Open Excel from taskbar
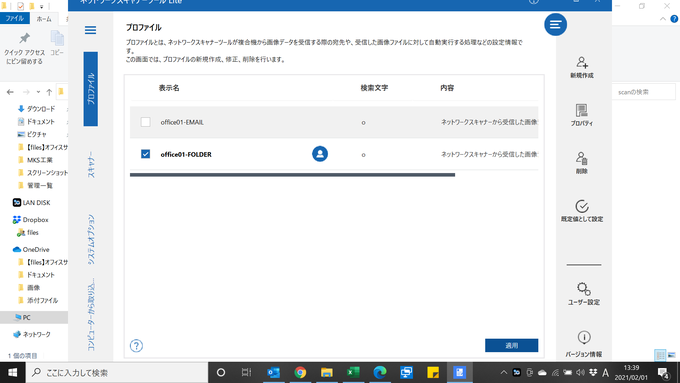This screenshot has width=680, height=383. tap(353, 373)
